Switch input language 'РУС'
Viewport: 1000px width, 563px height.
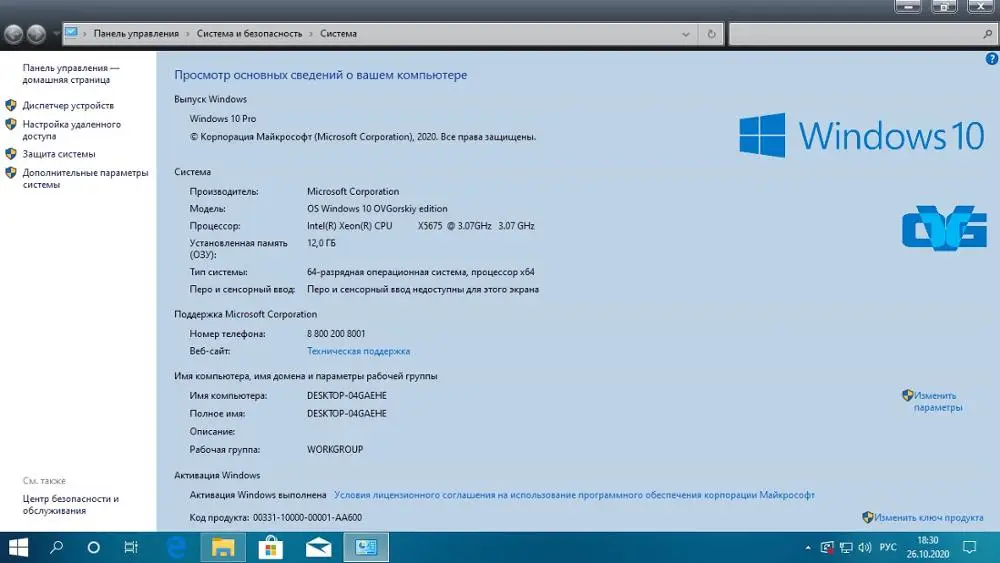888,547
